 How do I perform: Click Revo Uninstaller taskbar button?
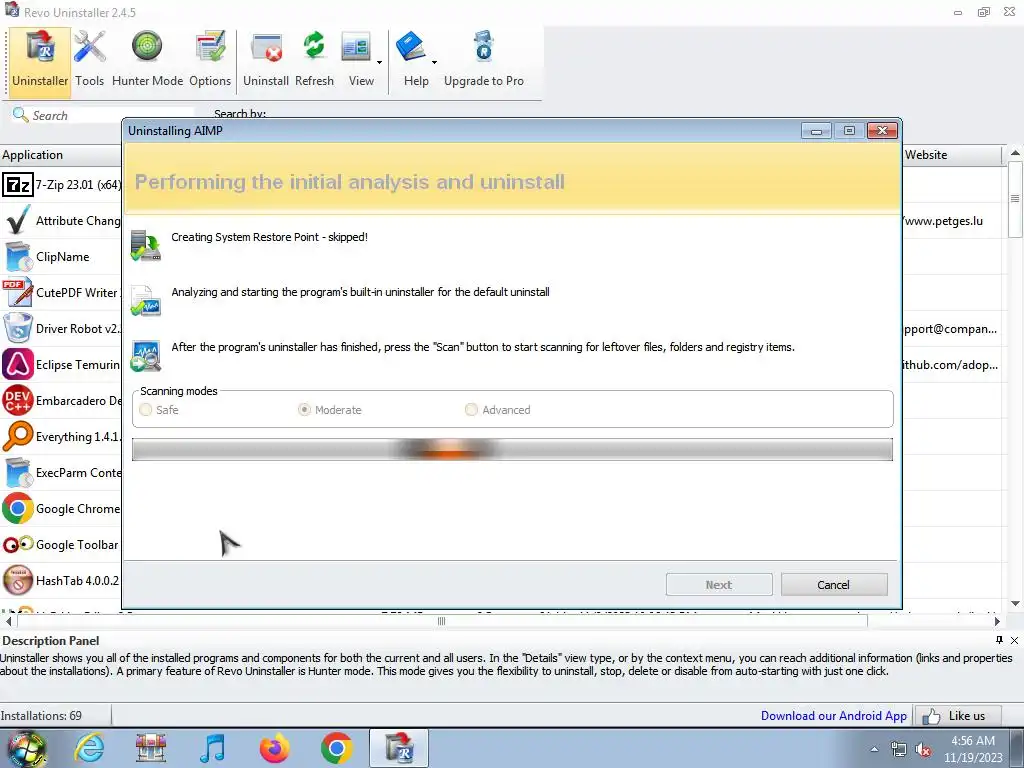click(x=398, y=748)
